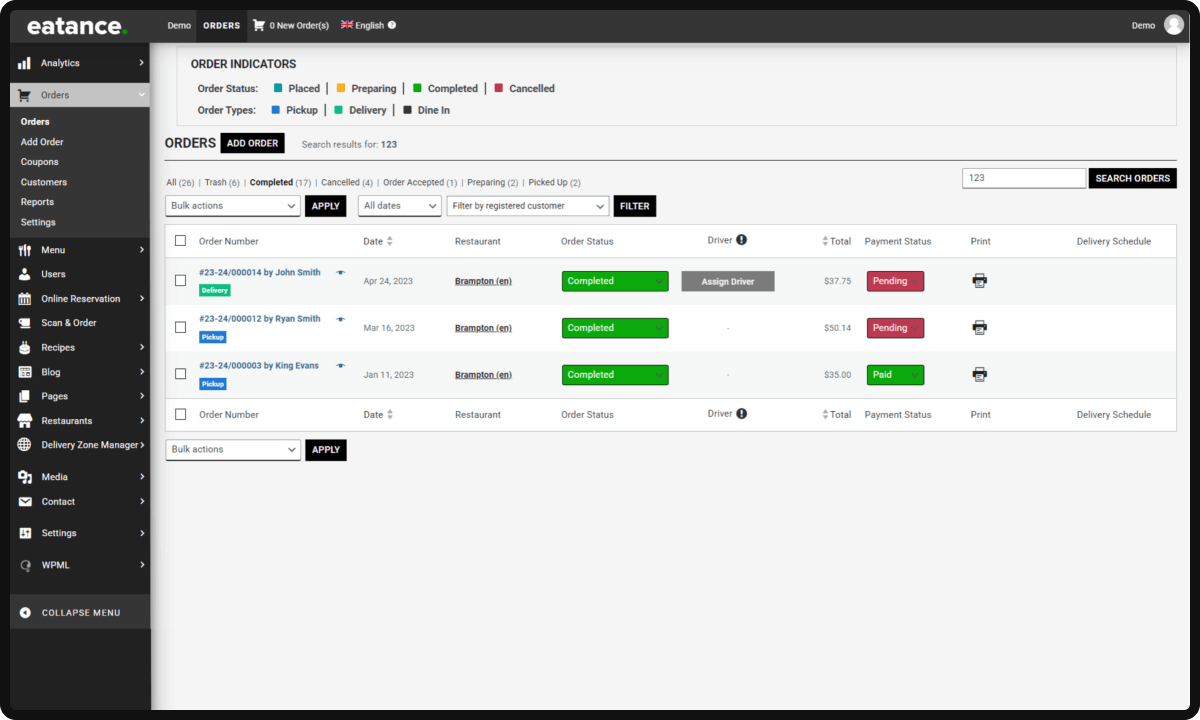The height and width of the screenshot is (720, 1200).
Task: Open the top Bulk actions dropdown
Action: point(232,206)
